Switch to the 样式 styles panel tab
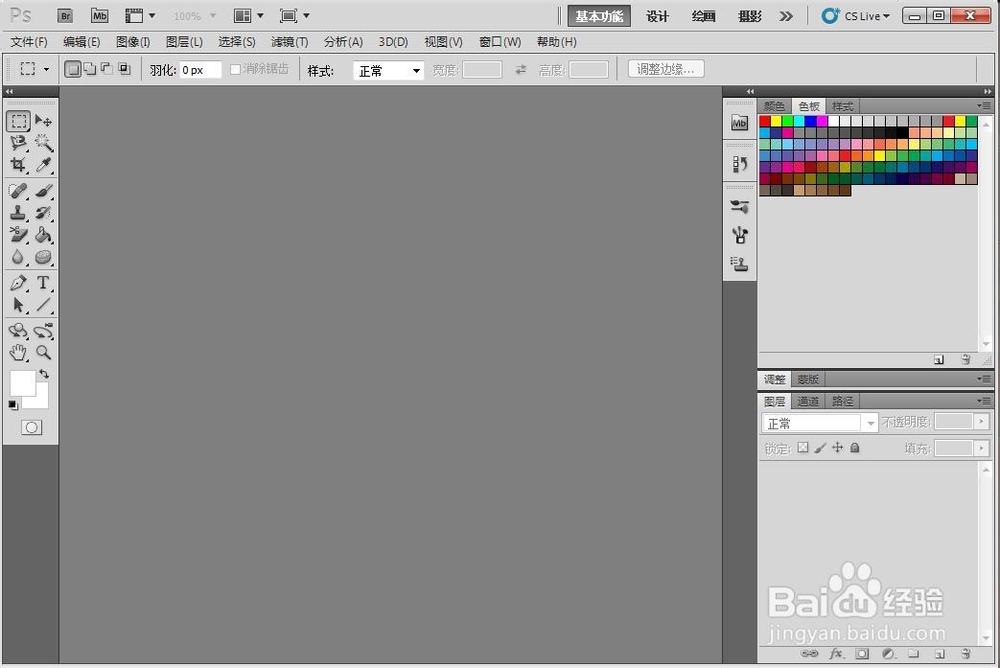 point(842,106)
